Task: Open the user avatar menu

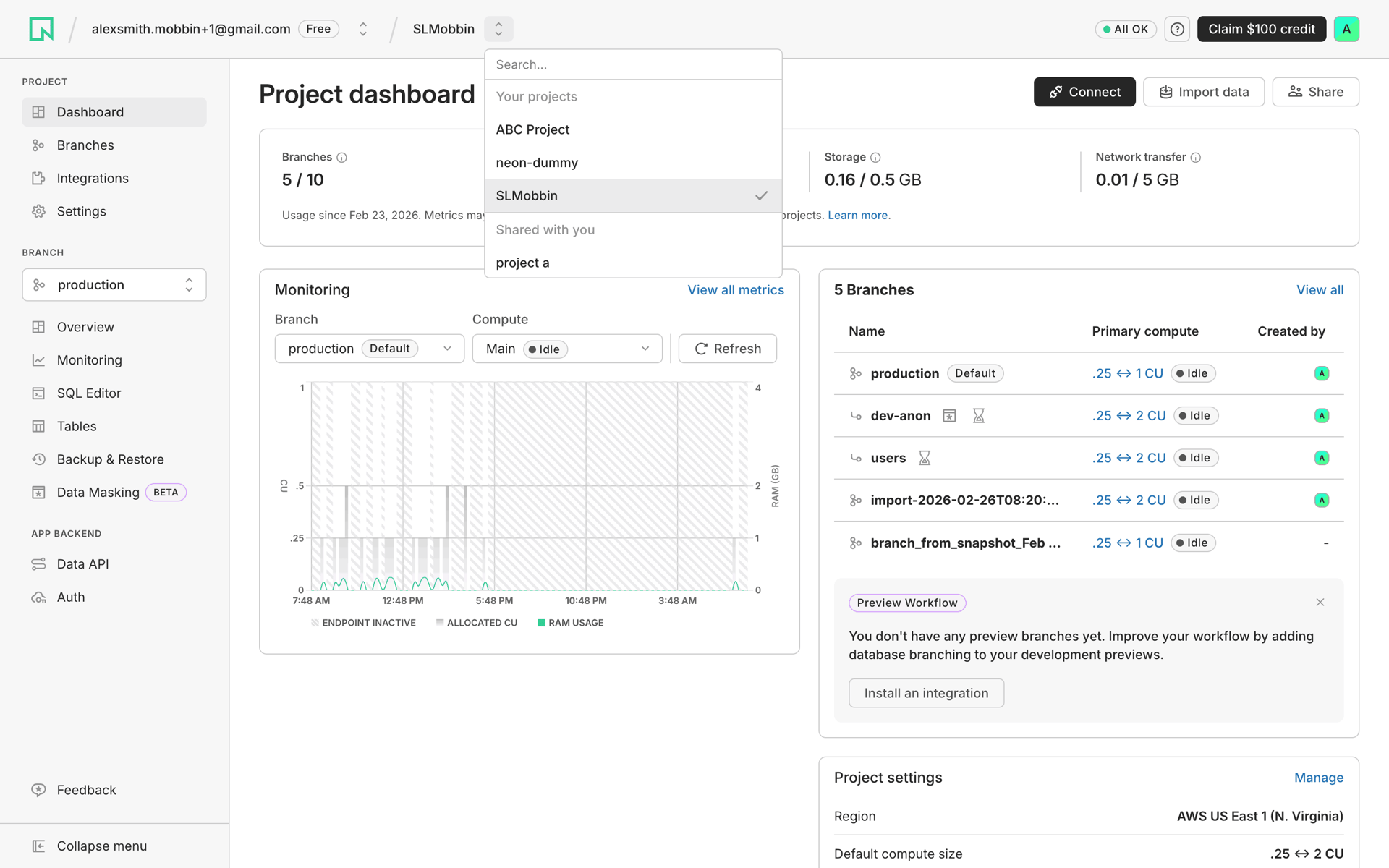Action: (1346, 29)
